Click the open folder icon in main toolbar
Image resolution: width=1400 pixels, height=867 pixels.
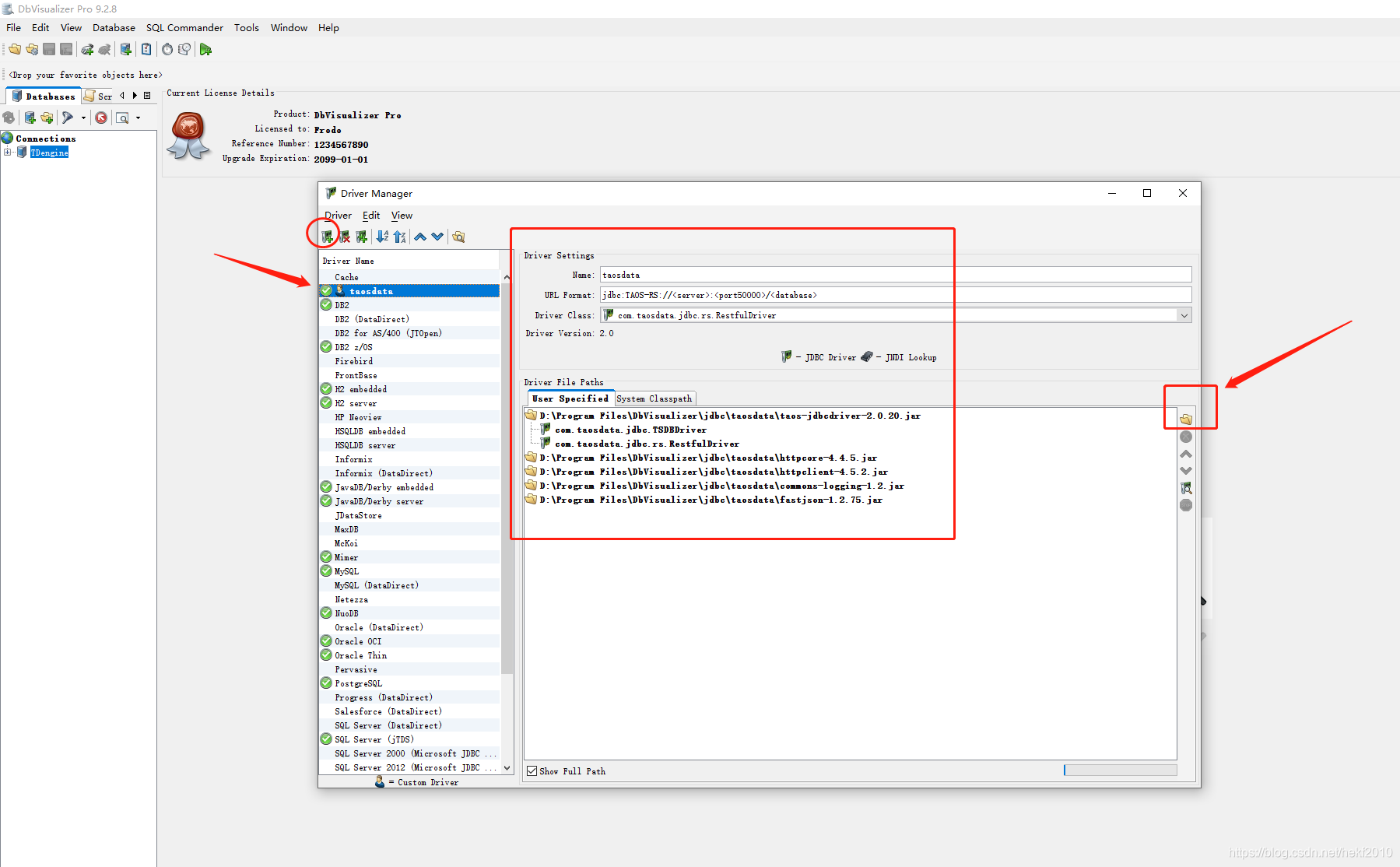(15, 49)
